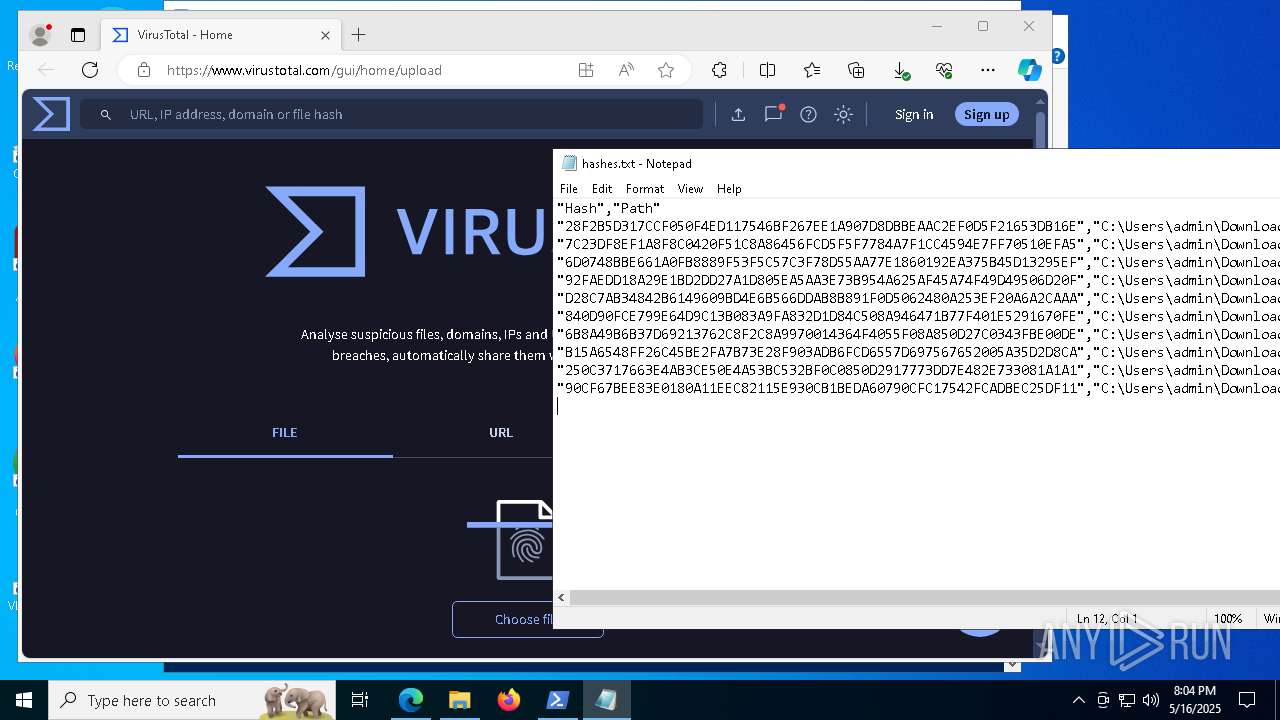Click the hash line starting 92FAEDD18A
The height and width of the screenshot is (720, 1280).
coord(918,280)
